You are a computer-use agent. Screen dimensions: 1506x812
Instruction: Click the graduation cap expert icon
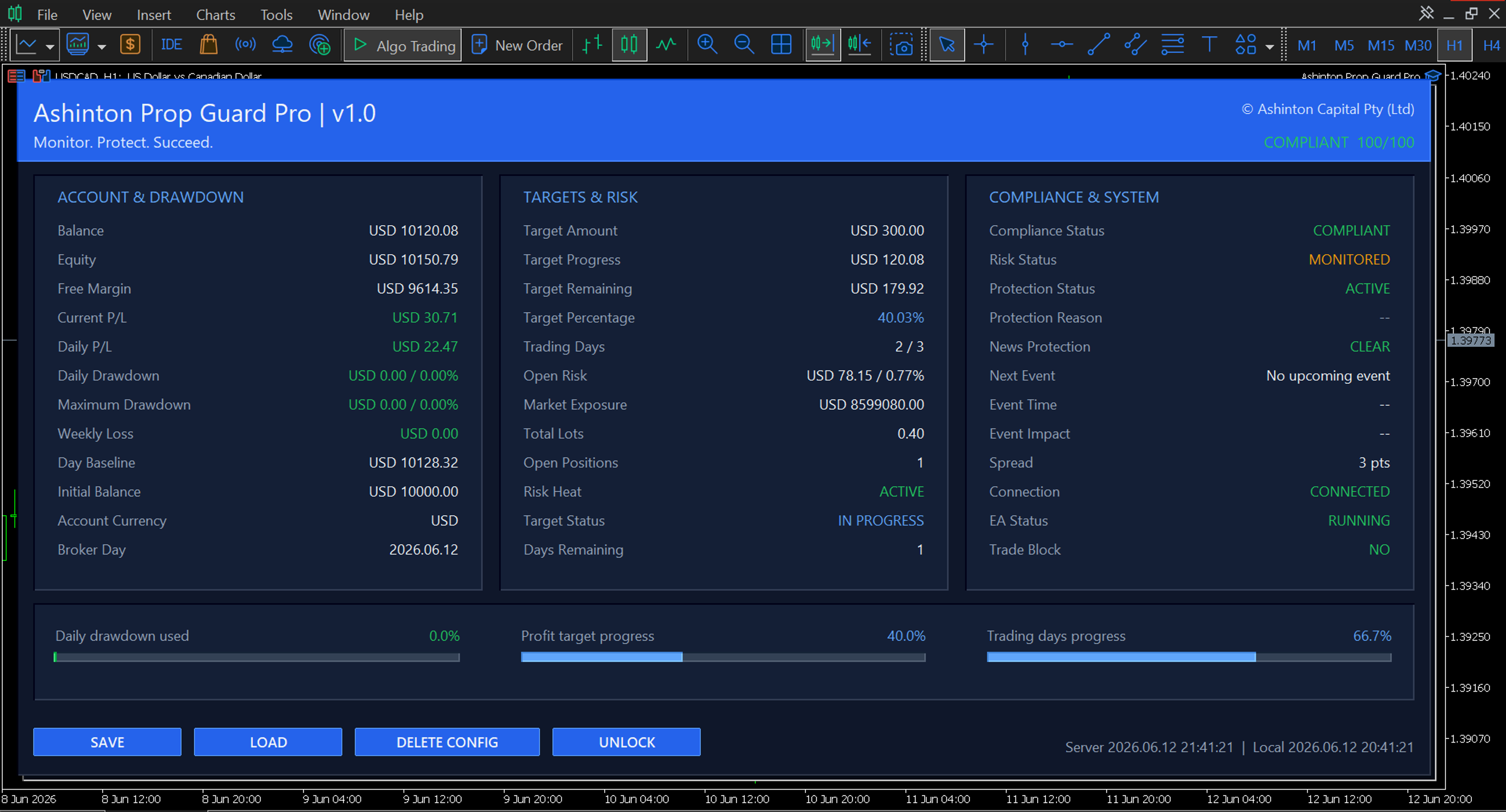point(1433,76)
